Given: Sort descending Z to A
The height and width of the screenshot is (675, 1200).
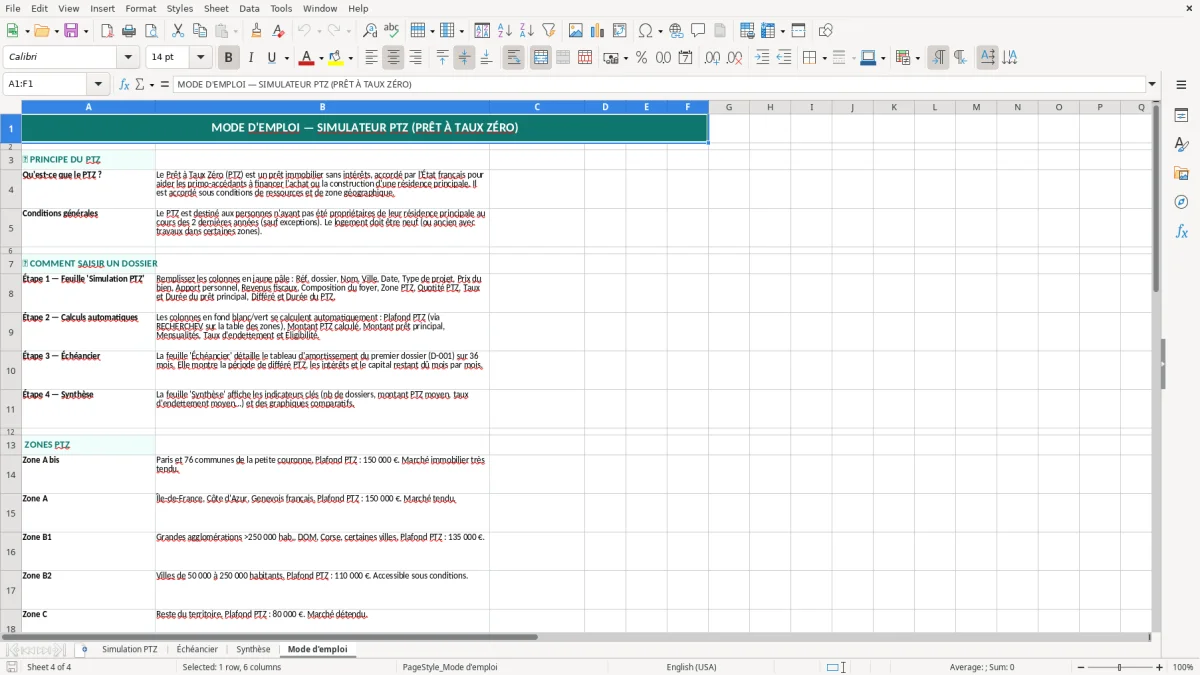Looking at the screenshot, I should pos(526,31).
